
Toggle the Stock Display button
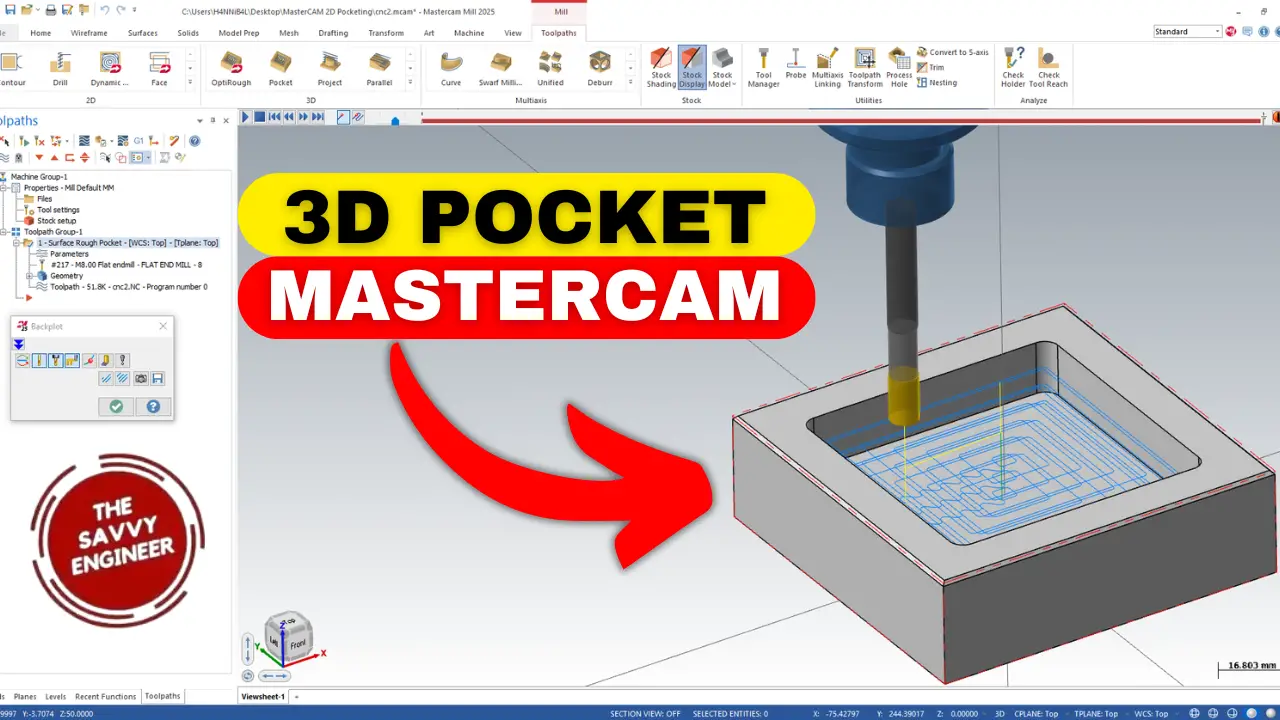pos(692,68)
